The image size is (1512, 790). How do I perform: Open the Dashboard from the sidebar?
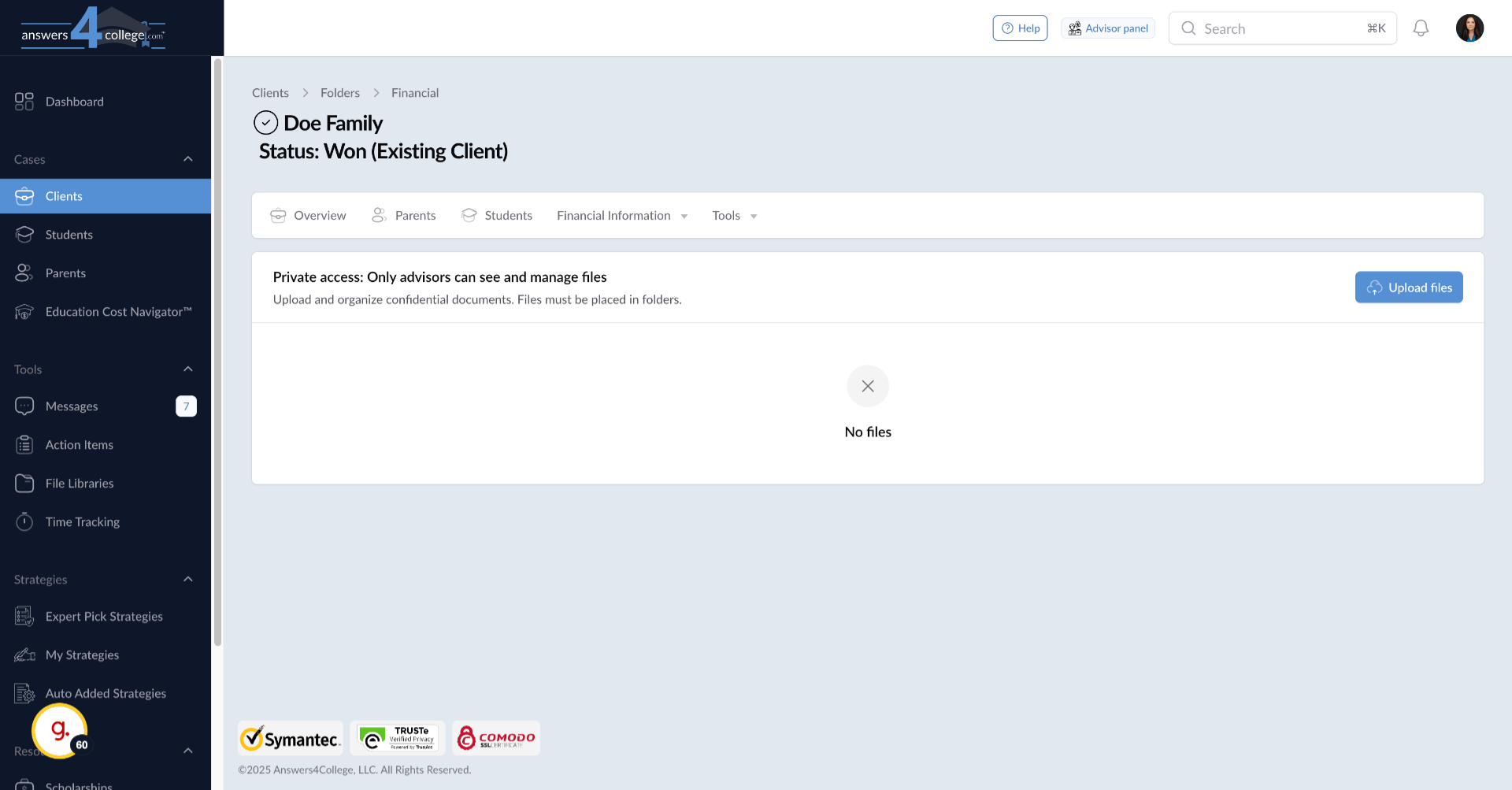click(75, 101)
